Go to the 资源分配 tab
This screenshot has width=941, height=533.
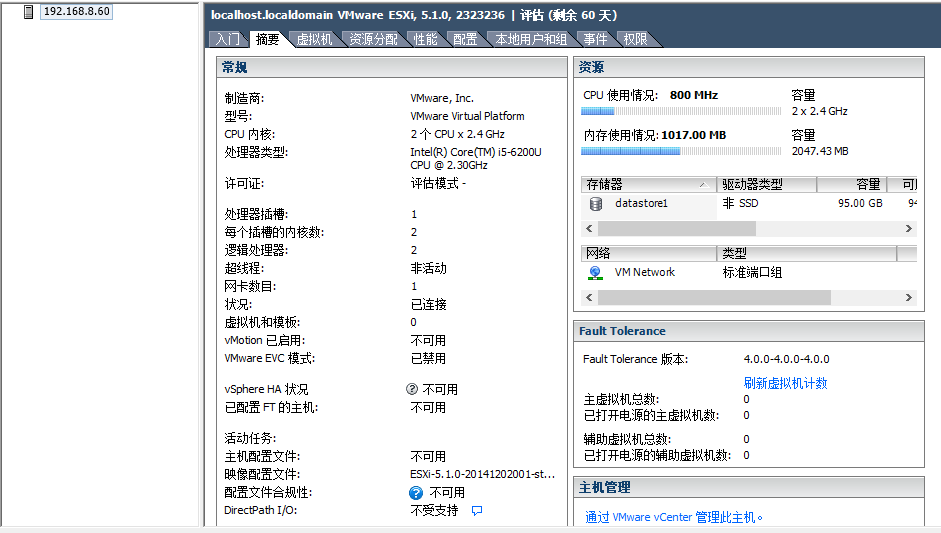tap(373, 39)
